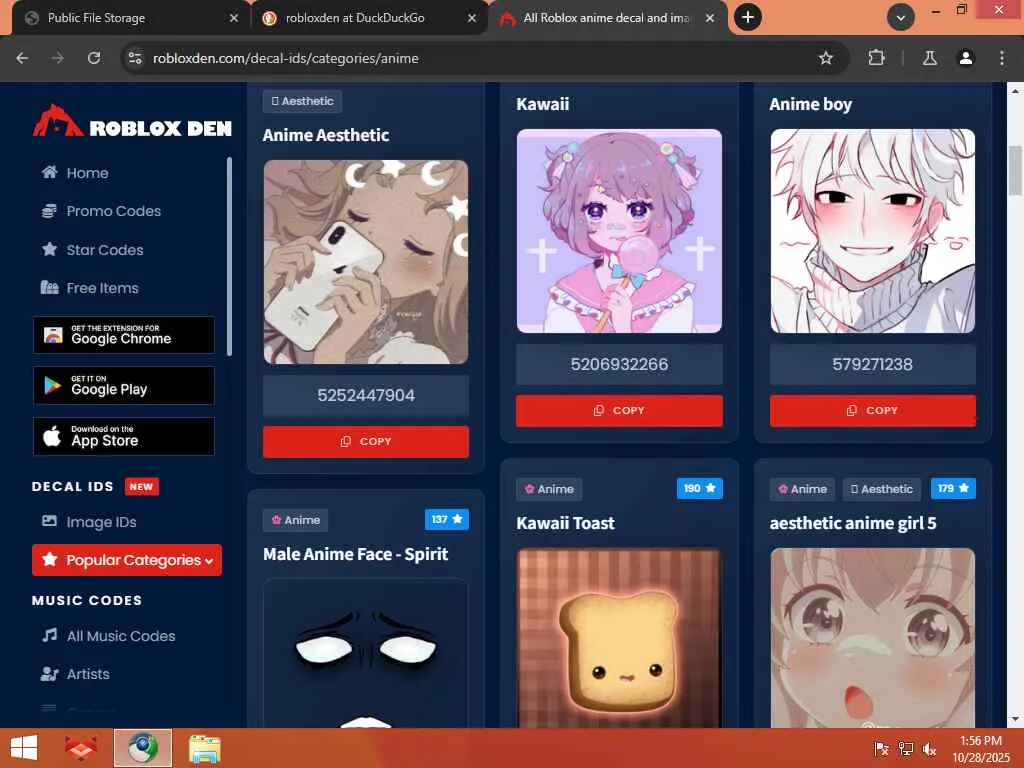Click Anime tag on Male Anime Face card
Viewport: 1024px width, 768px height.
pos(295,520)
